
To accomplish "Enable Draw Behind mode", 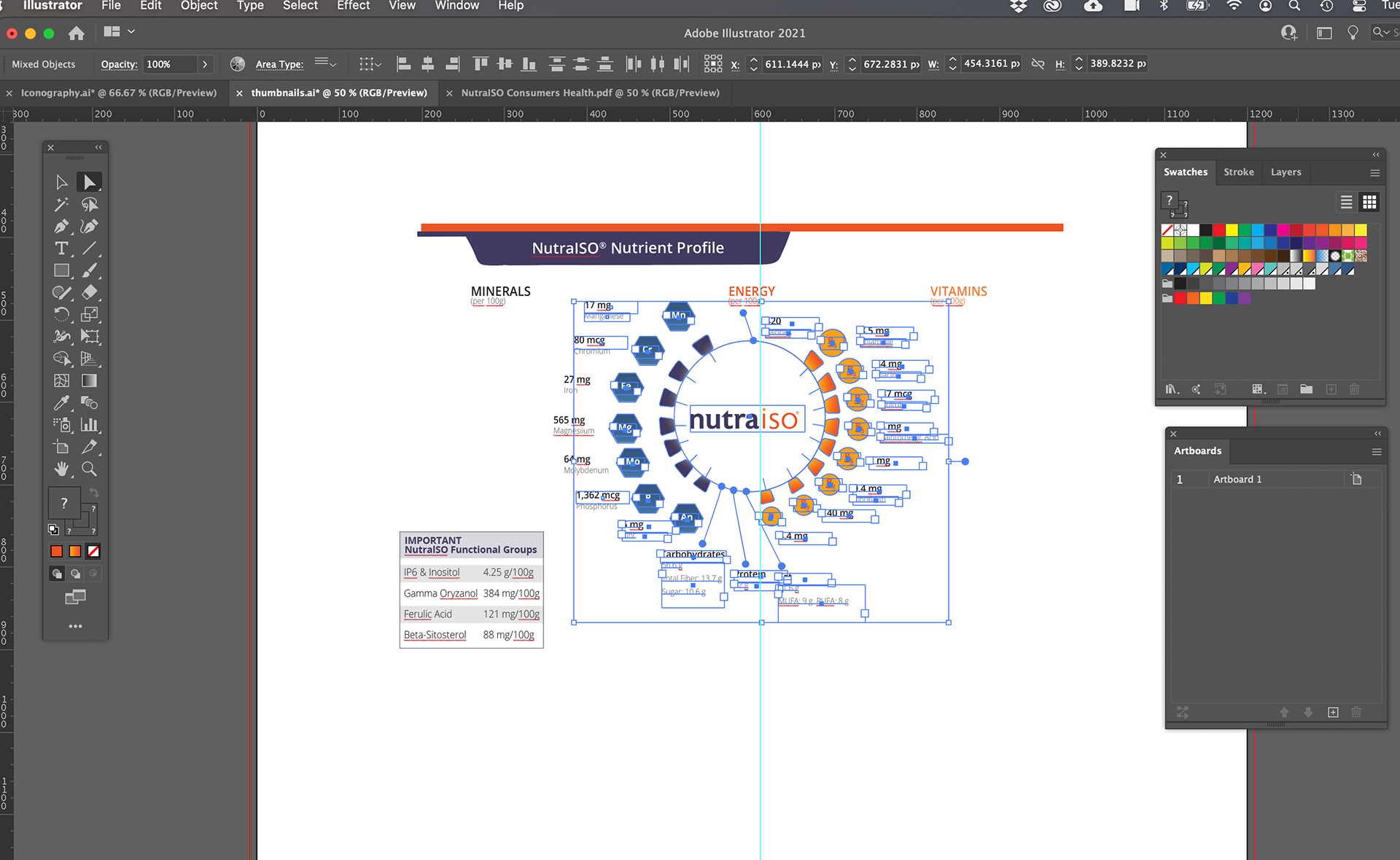I will pyautogui.click(x=75, y=574).
